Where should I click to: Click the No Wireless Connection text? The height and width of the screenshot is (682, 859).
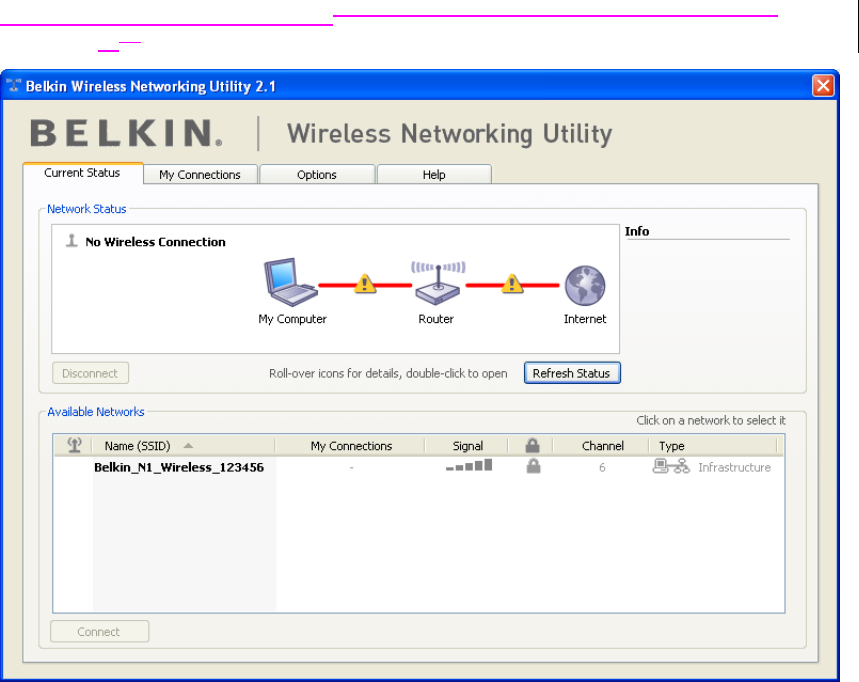click(x=155, y=242)
